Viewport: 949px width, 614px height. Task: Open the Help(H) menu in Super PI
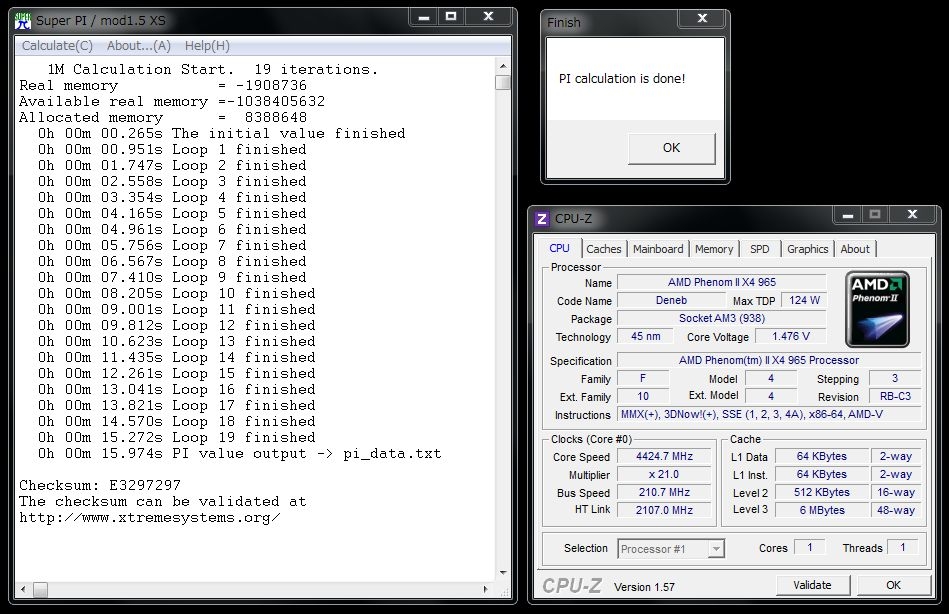coord(207,46)
